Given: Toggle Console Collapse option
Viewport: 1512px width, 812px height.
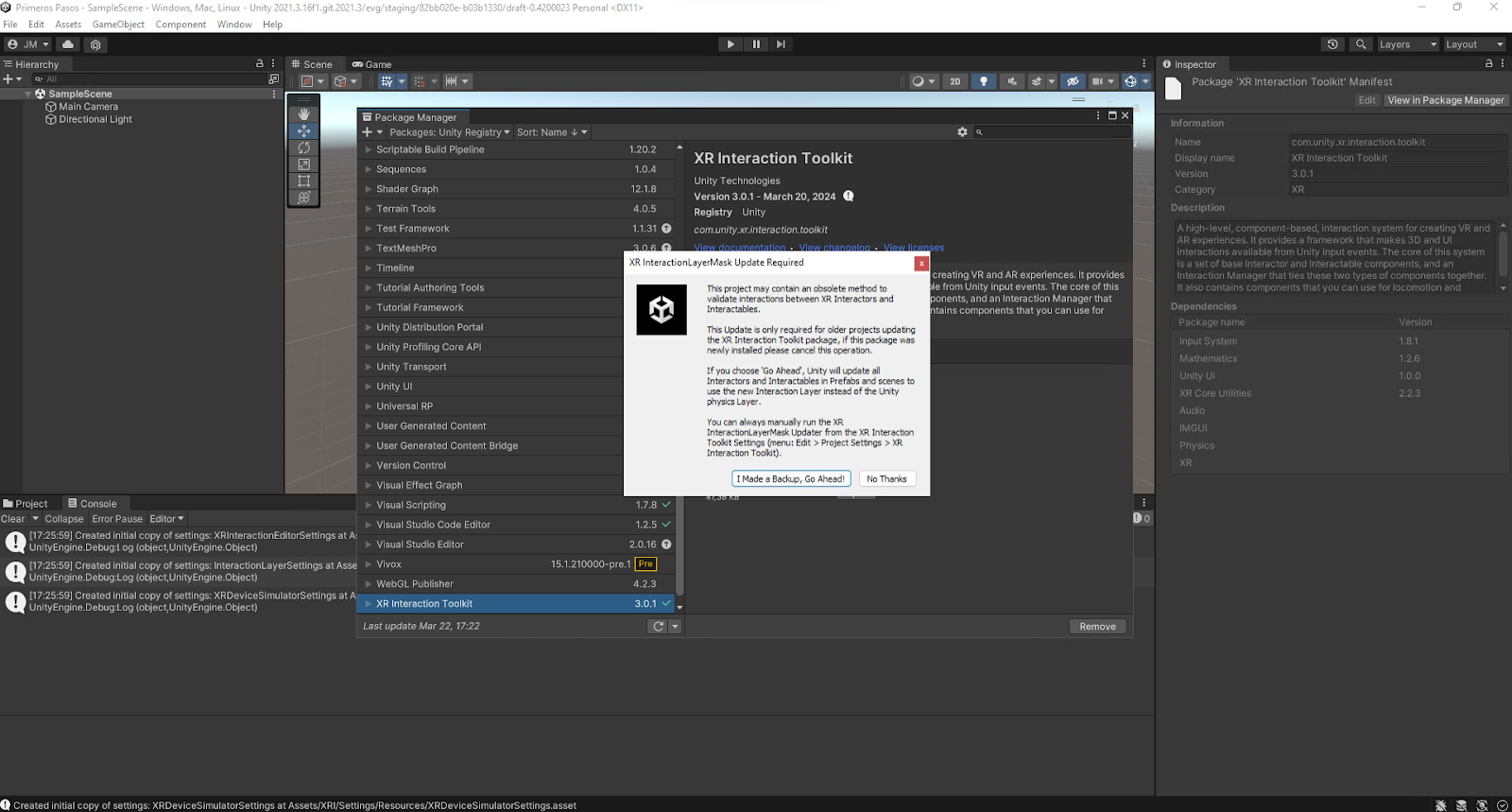Looking at the screenshot, I should point(64,519).
